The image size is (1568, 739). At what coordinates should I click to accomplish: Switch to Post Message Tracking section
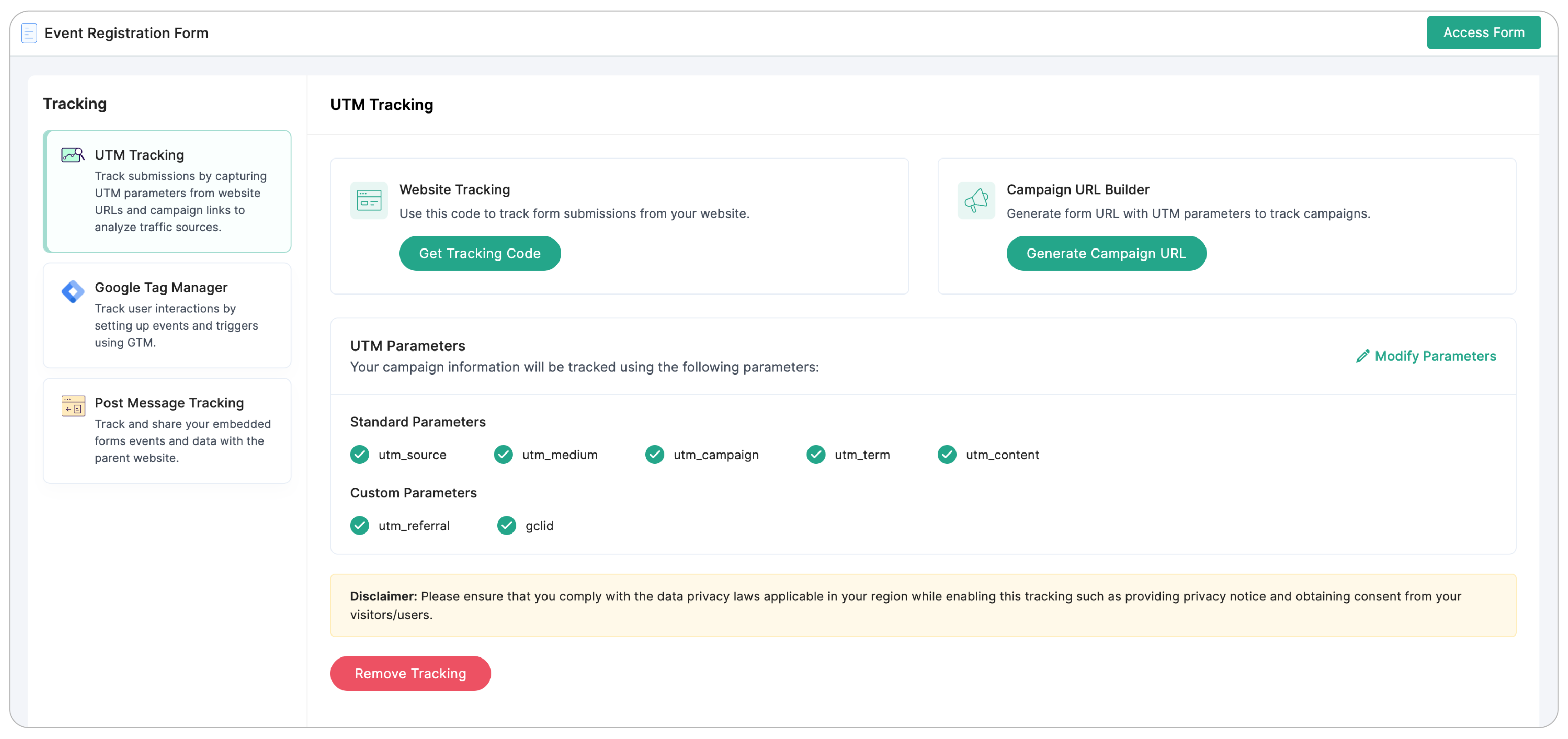tap(168, 431)
